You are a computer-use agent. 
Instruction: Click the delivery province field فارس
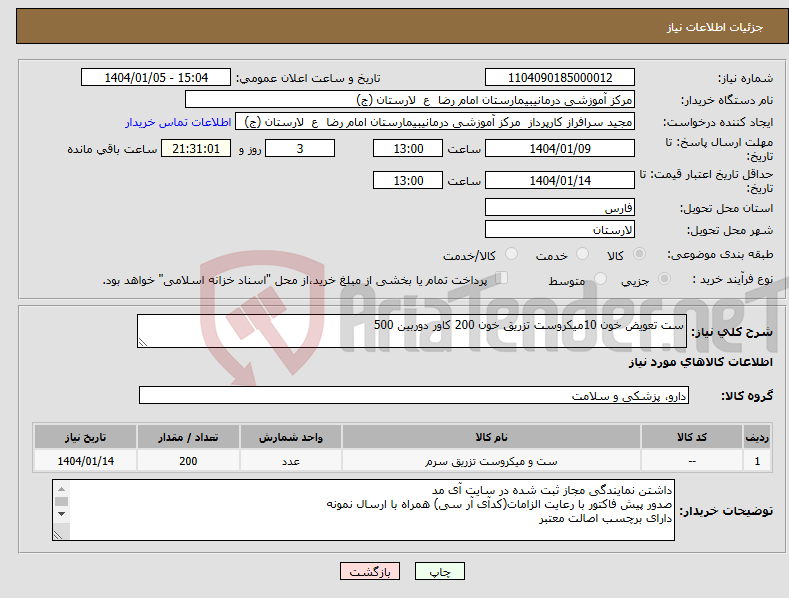tap(560, 207)
